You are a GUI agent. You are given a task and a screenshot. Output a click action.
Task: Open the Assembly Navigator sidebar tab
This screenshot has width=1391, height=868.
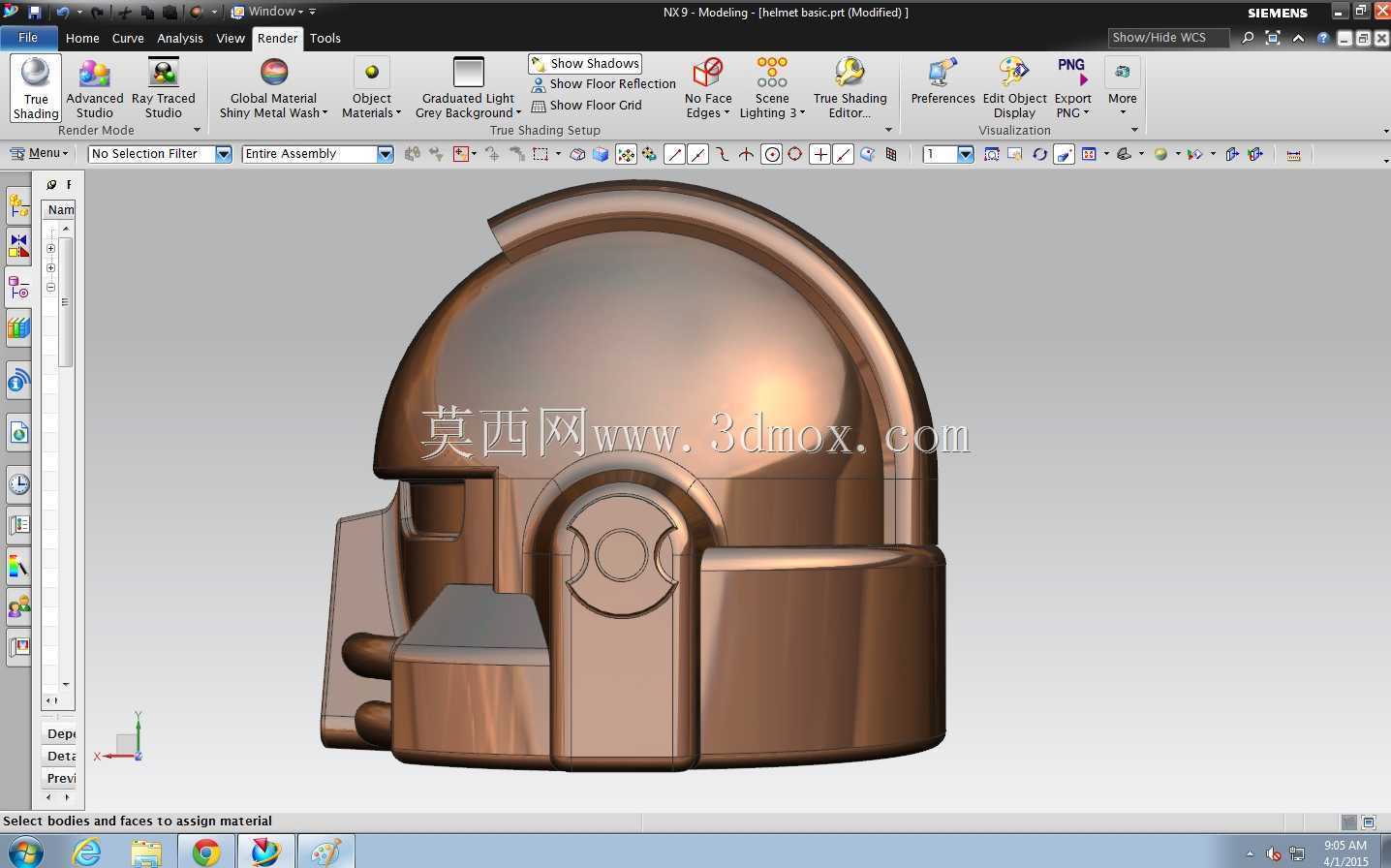[18, 205]
